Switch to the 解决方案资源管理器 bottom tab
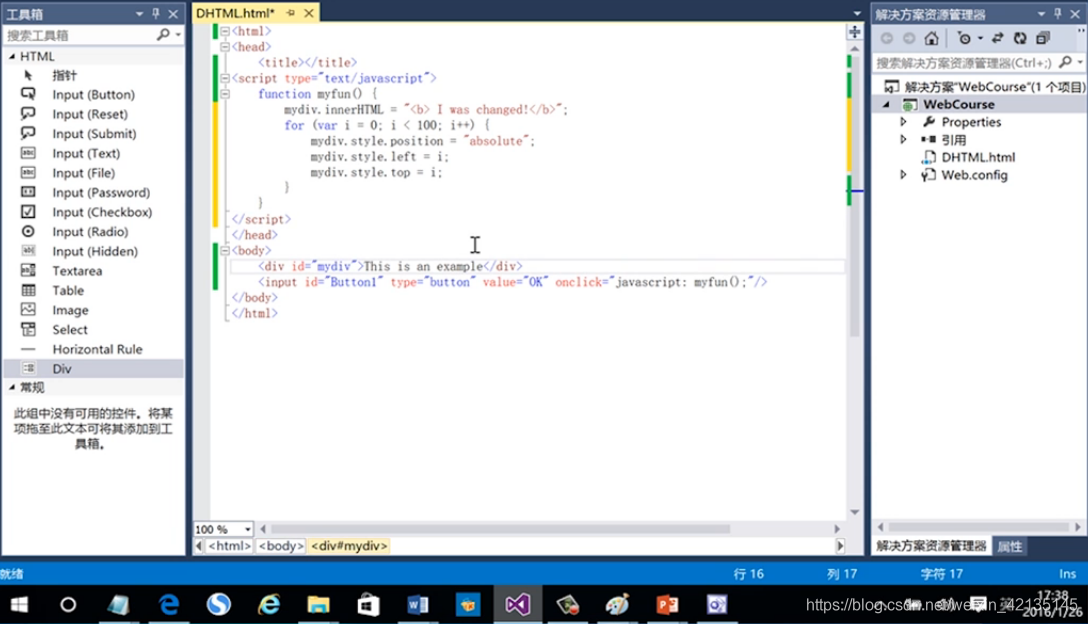 pos(930,546)
